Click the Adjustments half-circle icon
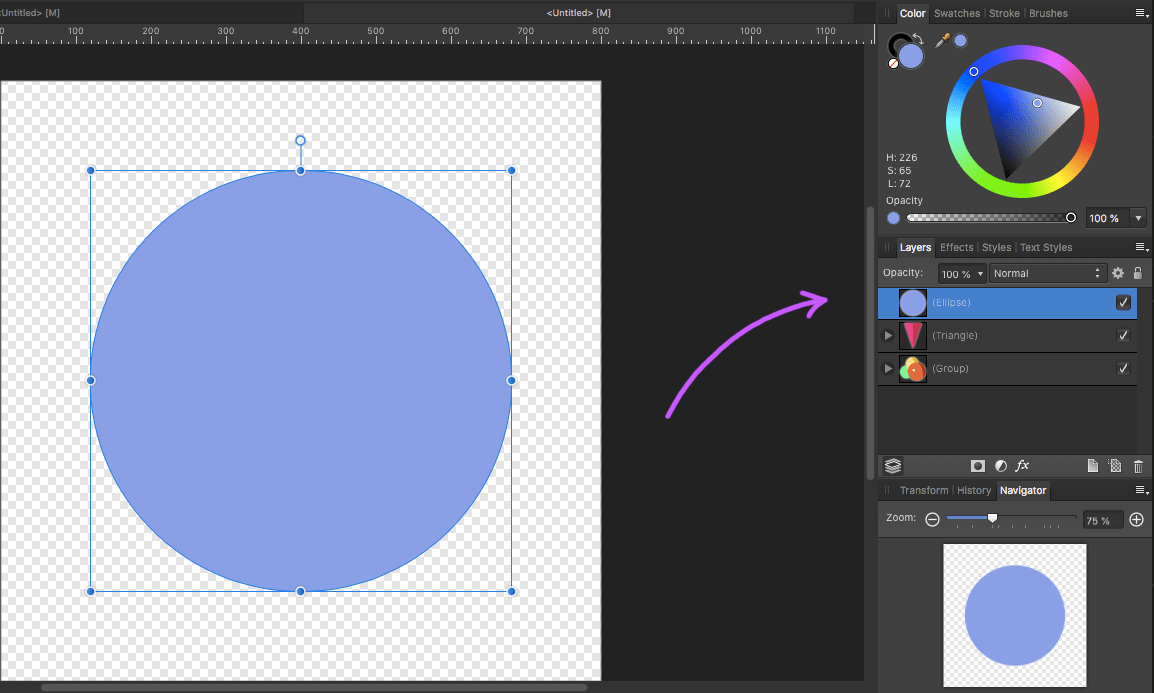 [1000, 466]
